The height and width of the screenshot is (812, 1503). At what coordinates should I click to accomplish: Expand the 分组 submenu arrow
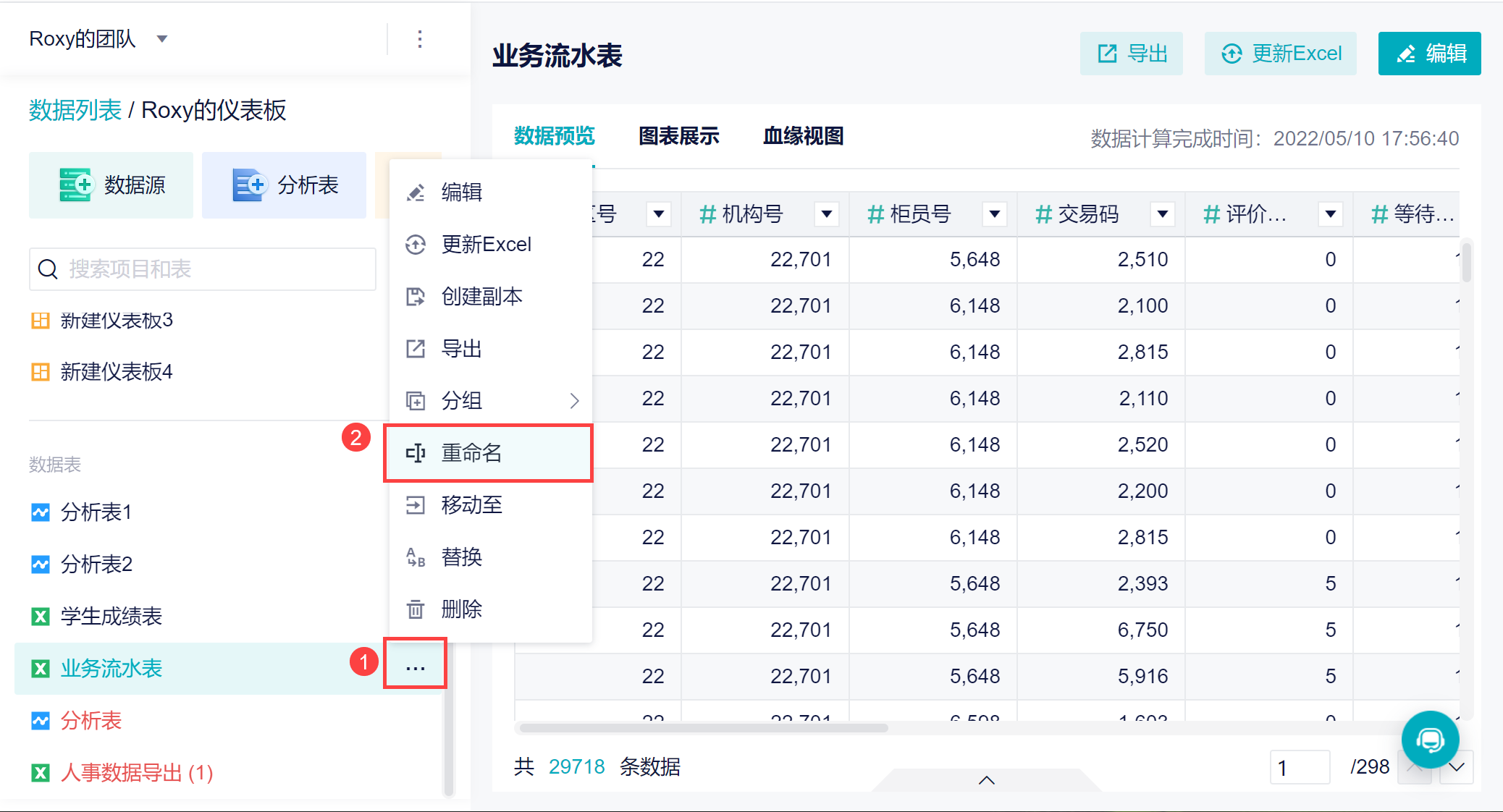(x=574, y=401)
